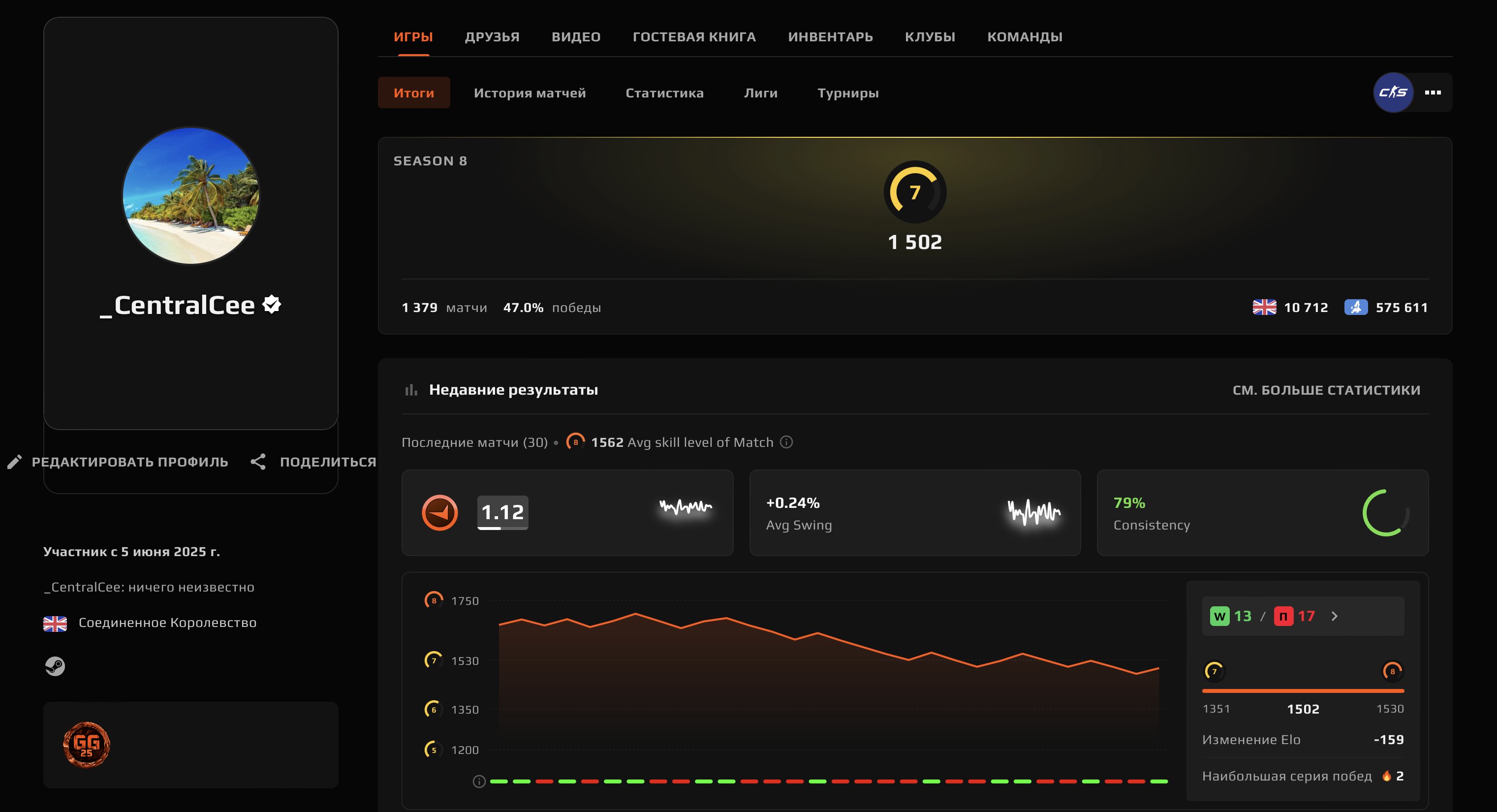Click the 79% Consistency value

[x=1129, y=503]
